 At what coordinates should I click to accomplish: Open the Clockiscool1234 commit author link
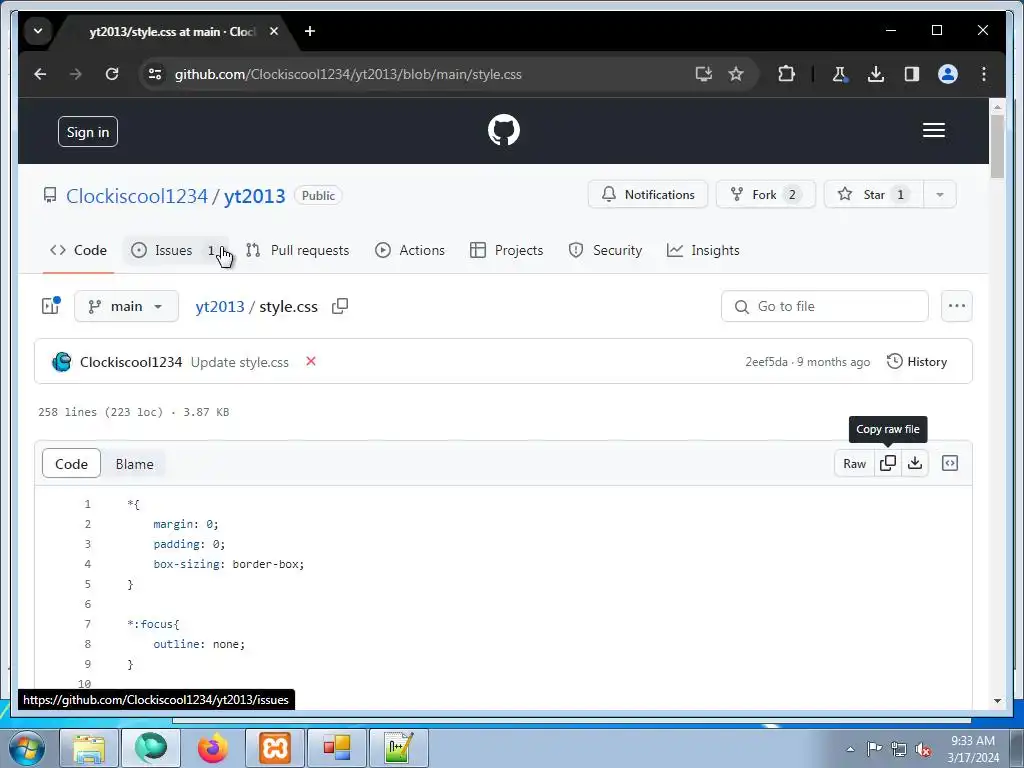(x=131, y=362)
